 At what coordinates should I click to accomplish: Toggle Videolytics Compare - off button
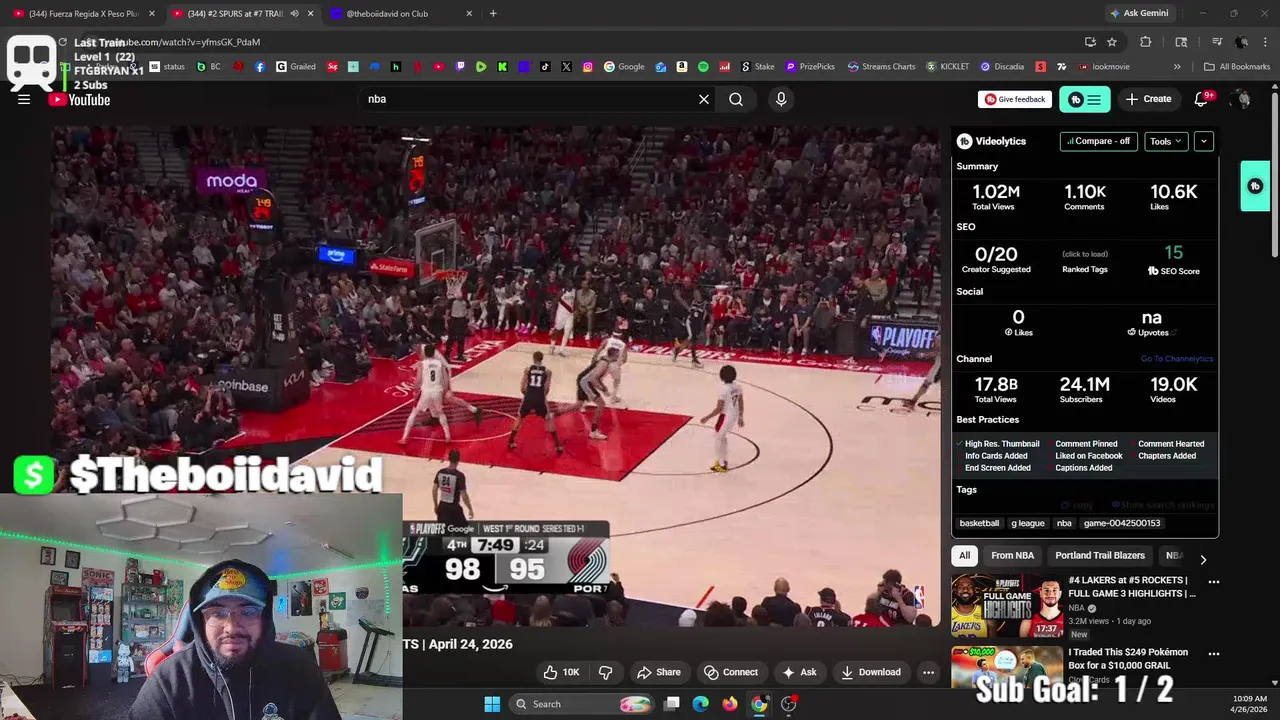(x=1098, y=141)
